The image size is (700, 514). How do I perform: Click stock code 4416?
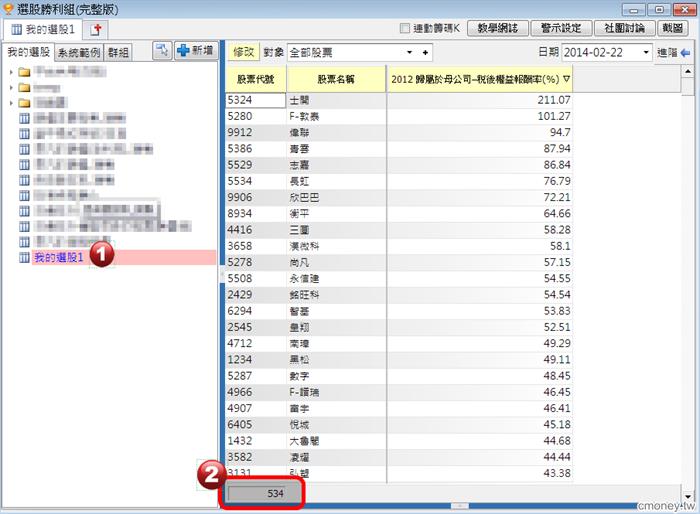coord(240,230)
